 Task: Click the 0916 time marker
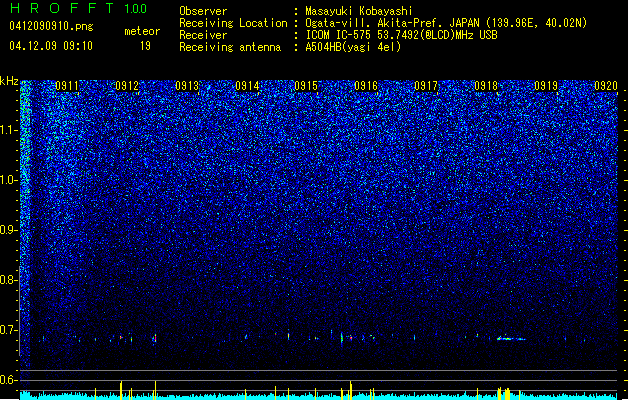click(x=366, y=86)
